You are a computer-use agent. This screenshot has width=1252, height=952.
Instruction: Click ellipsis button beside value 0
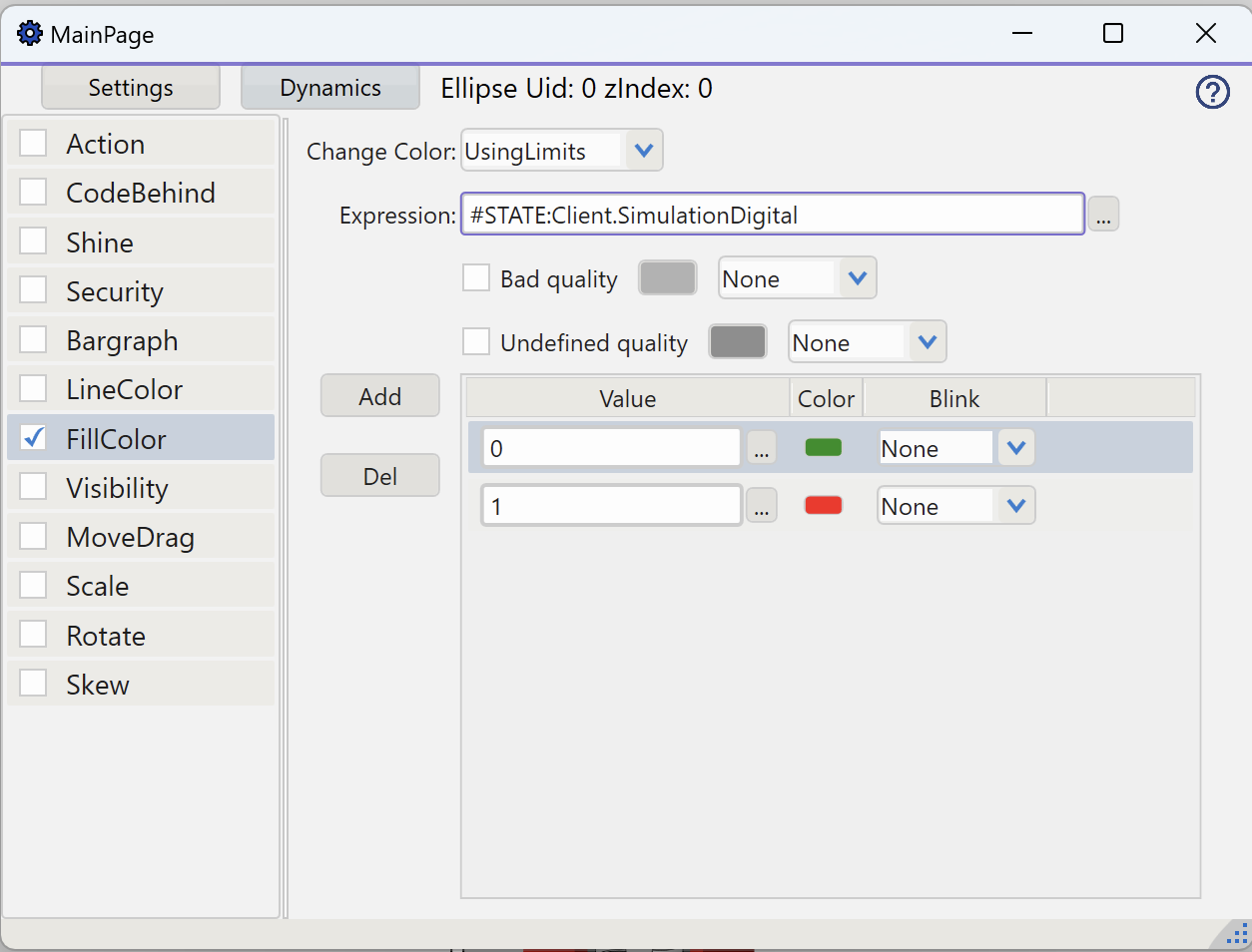click(762, 449)
